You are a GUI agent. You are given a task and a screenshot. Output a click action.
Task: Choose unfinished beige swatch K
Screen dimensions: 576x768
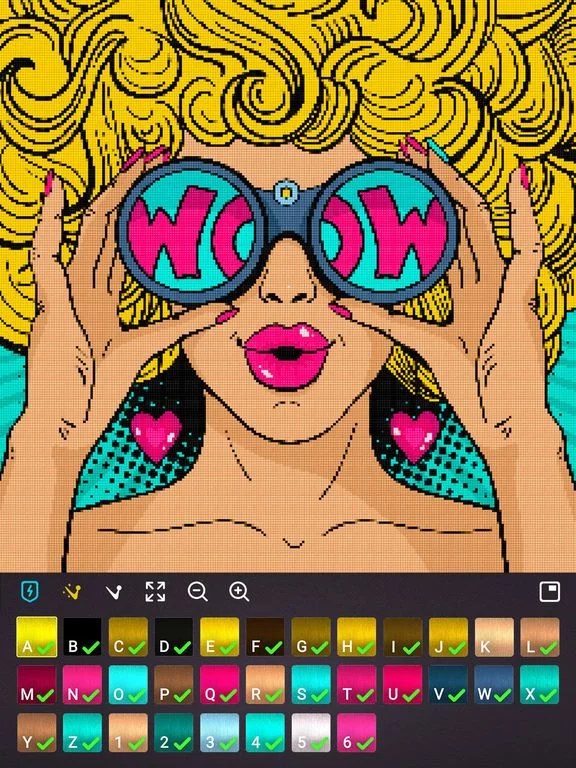[x=494, y=637]
